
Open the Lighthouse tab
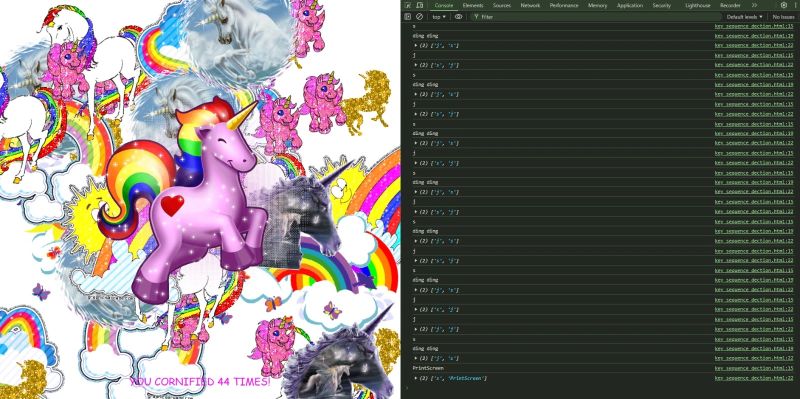click(697, 5)
